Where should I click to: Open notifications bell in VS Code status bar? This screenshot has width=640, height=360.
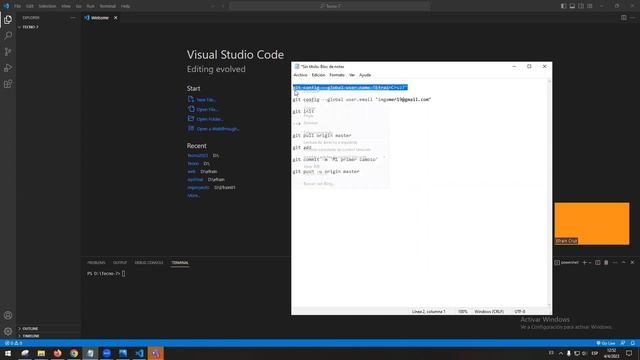(633, 343)
